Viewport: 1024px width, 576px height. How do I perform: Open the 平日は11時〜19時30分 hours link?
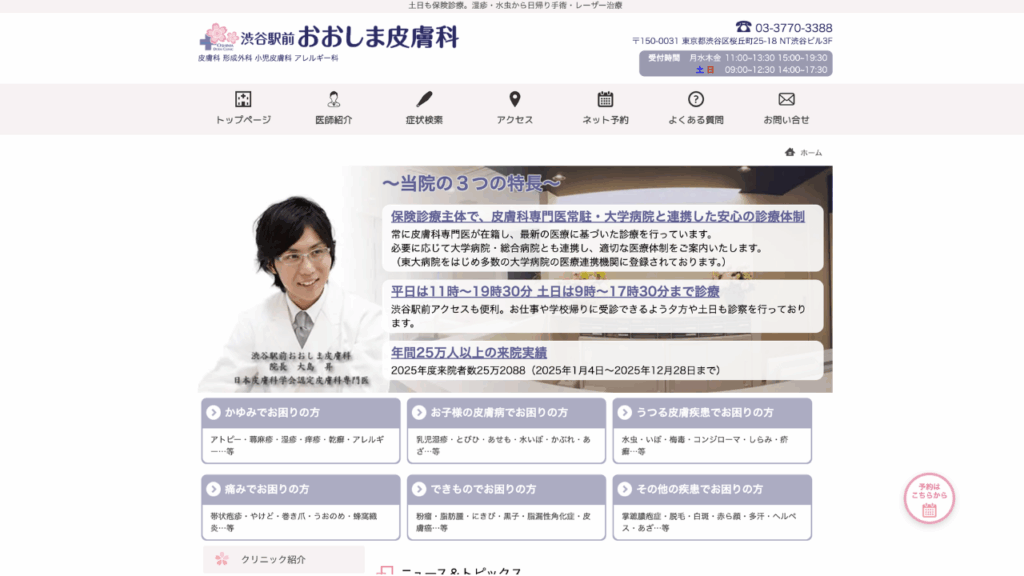[x=555, y=292]
